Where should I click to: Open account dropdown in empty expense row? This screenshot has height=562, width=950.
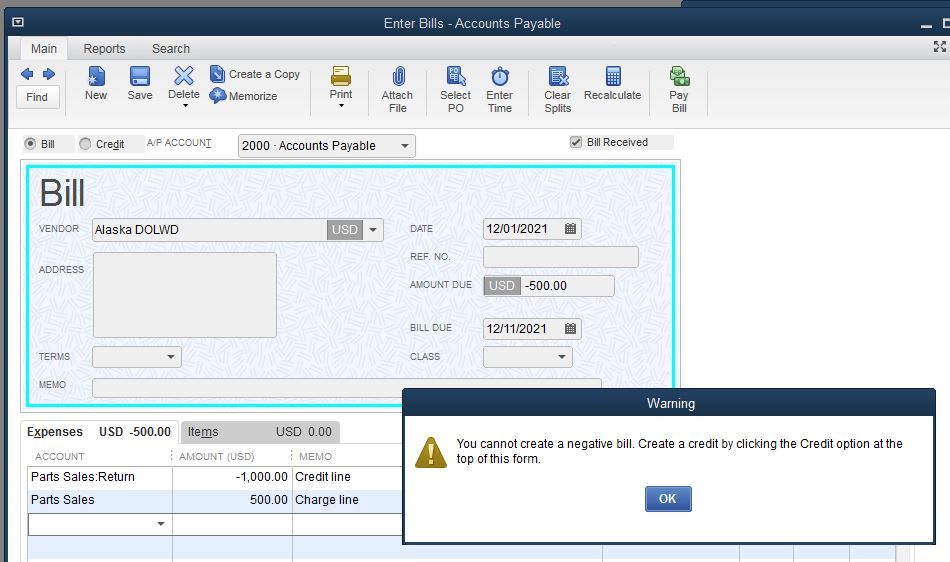[x=161, y=524]
